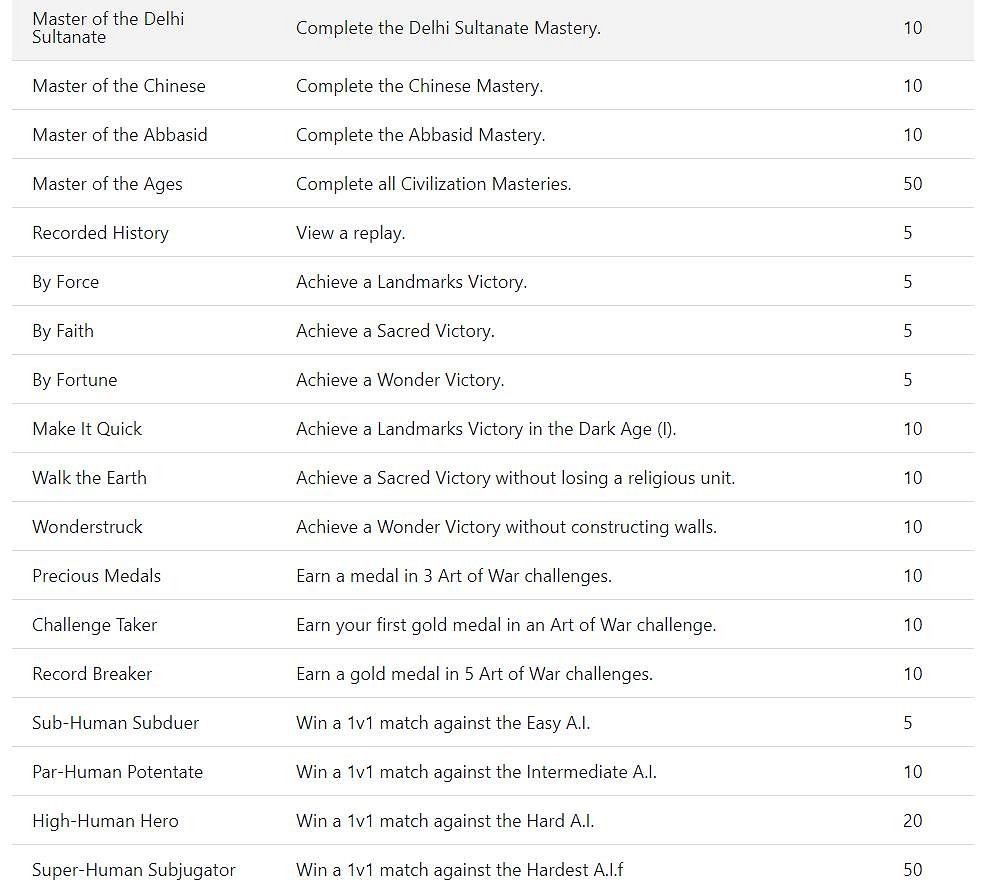Click the "Achieve a Sacred Victory." description
The width and height of the screenshot is (998, 888).
[395, 331]
